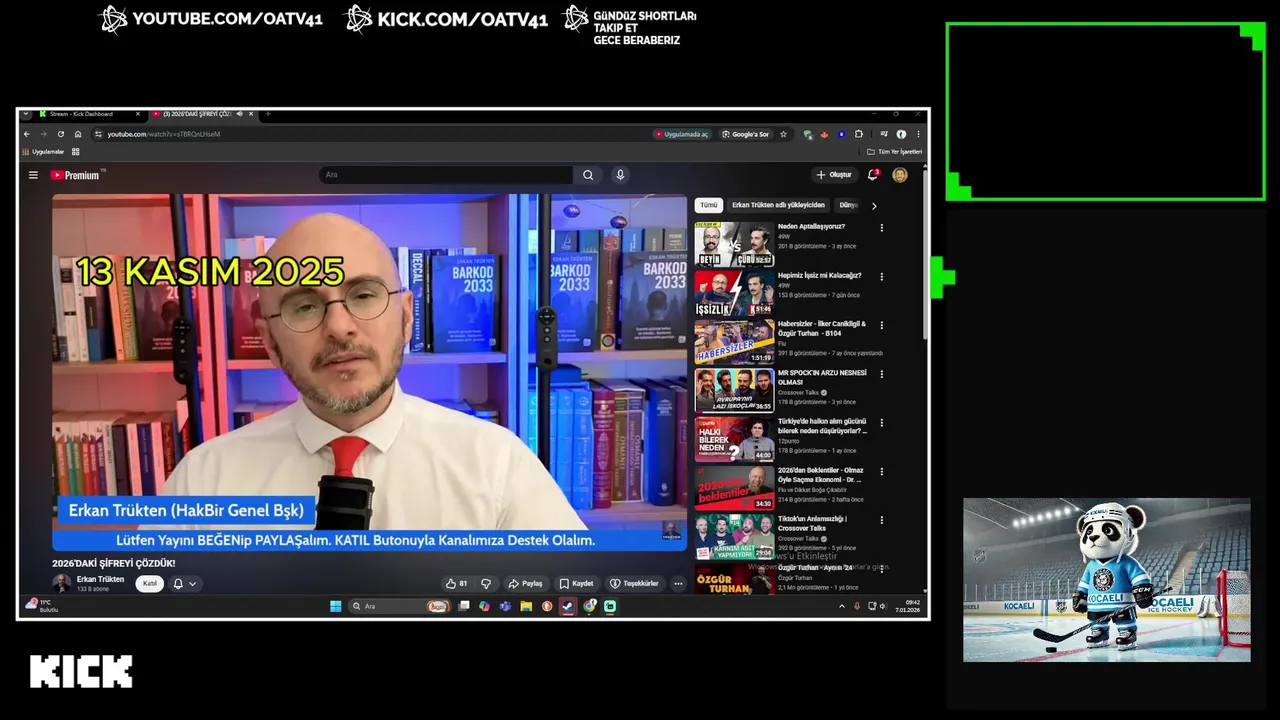
Task: Open the YouTube notifications bell
Action: click(x=872, y=175)
